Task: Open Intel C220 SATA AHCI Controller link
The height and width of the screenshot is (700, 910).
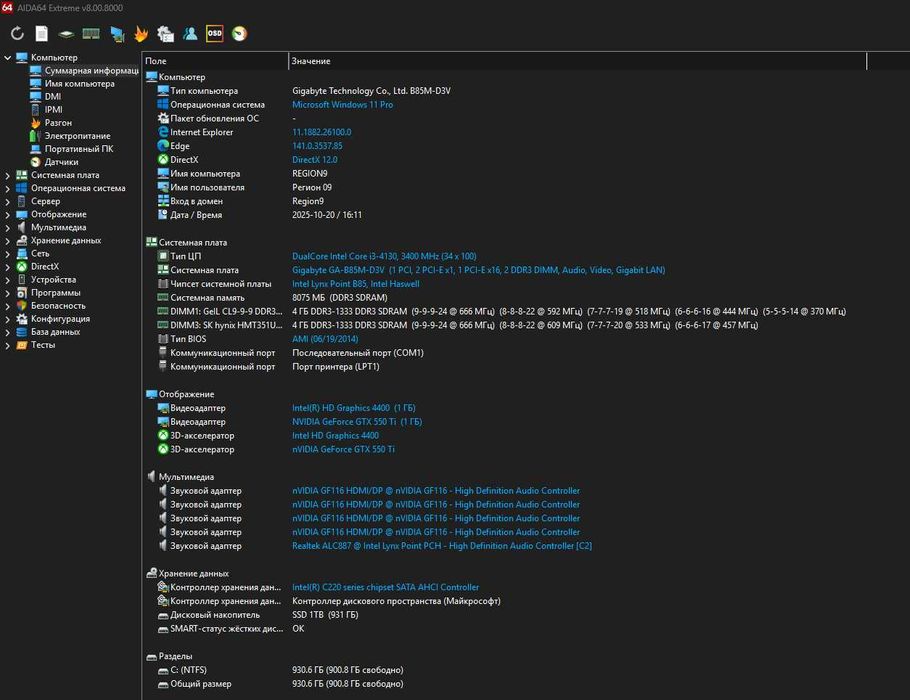Action: 385,587
